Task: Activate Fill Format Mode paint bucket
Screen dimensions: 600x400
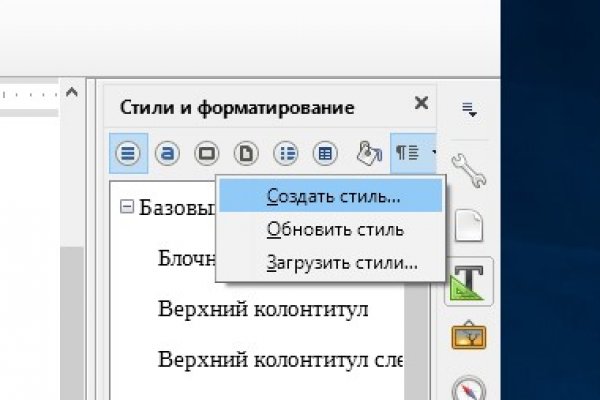Action: pos(368,153)
